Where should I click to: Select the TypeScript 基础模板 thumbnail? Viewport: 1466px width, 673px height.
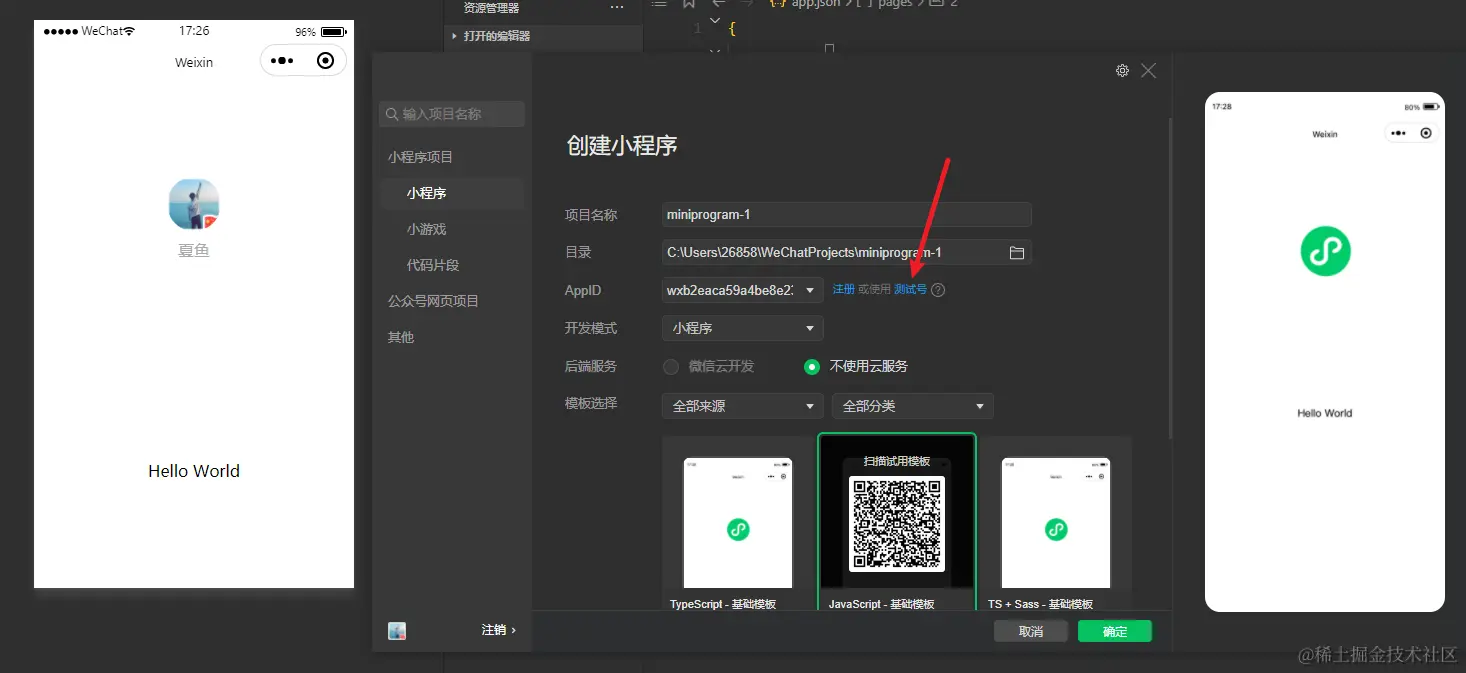pyautogui.click(x=738, y=524)
